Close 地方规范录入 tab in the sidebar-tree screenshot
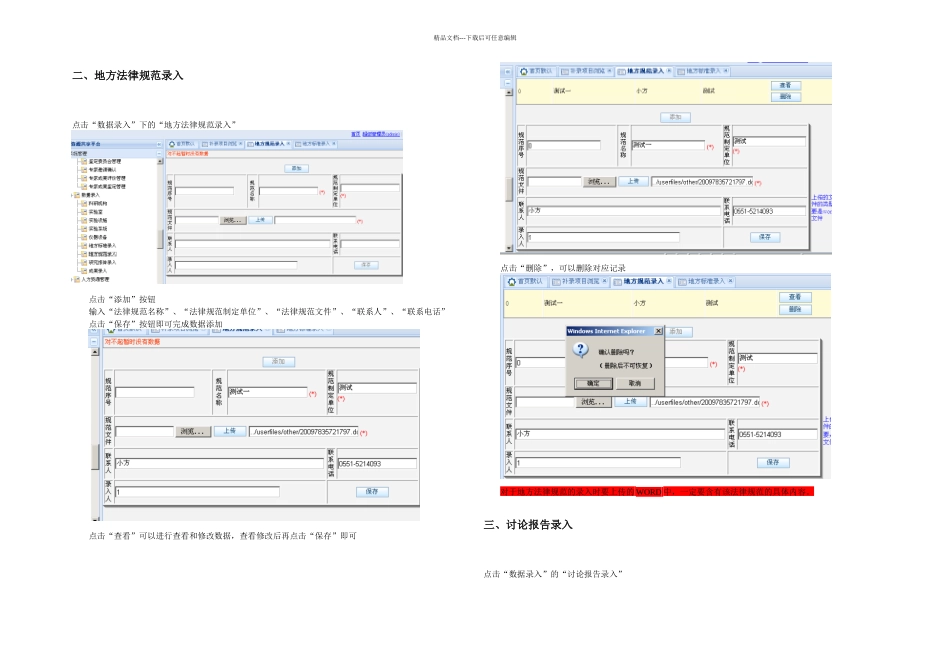Viewport: 950px width, 672px height. (x=288, y=144)
